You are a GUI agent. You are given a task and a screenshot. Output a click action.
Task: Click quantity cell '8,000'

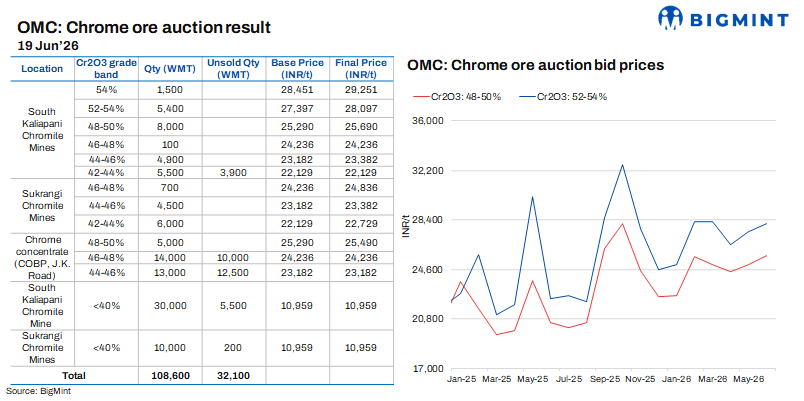coord(170,127)
